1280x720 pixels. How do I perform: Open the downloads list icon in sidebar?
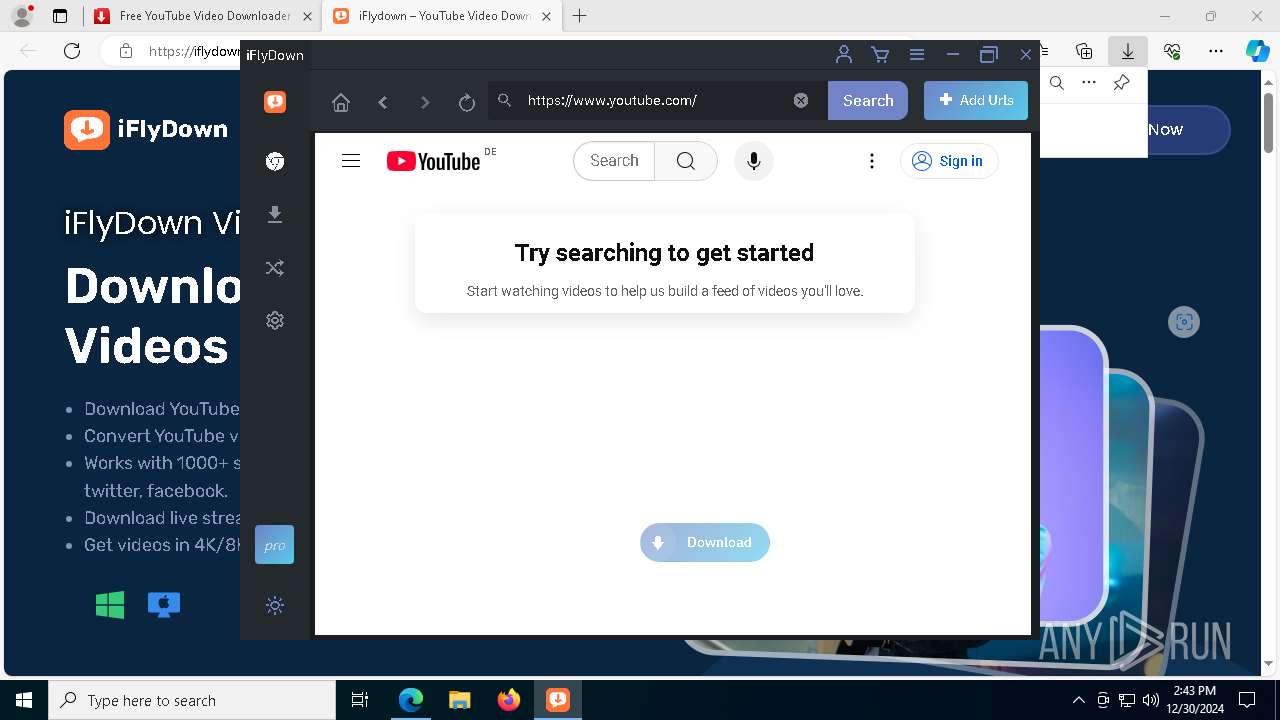(275, 214)
